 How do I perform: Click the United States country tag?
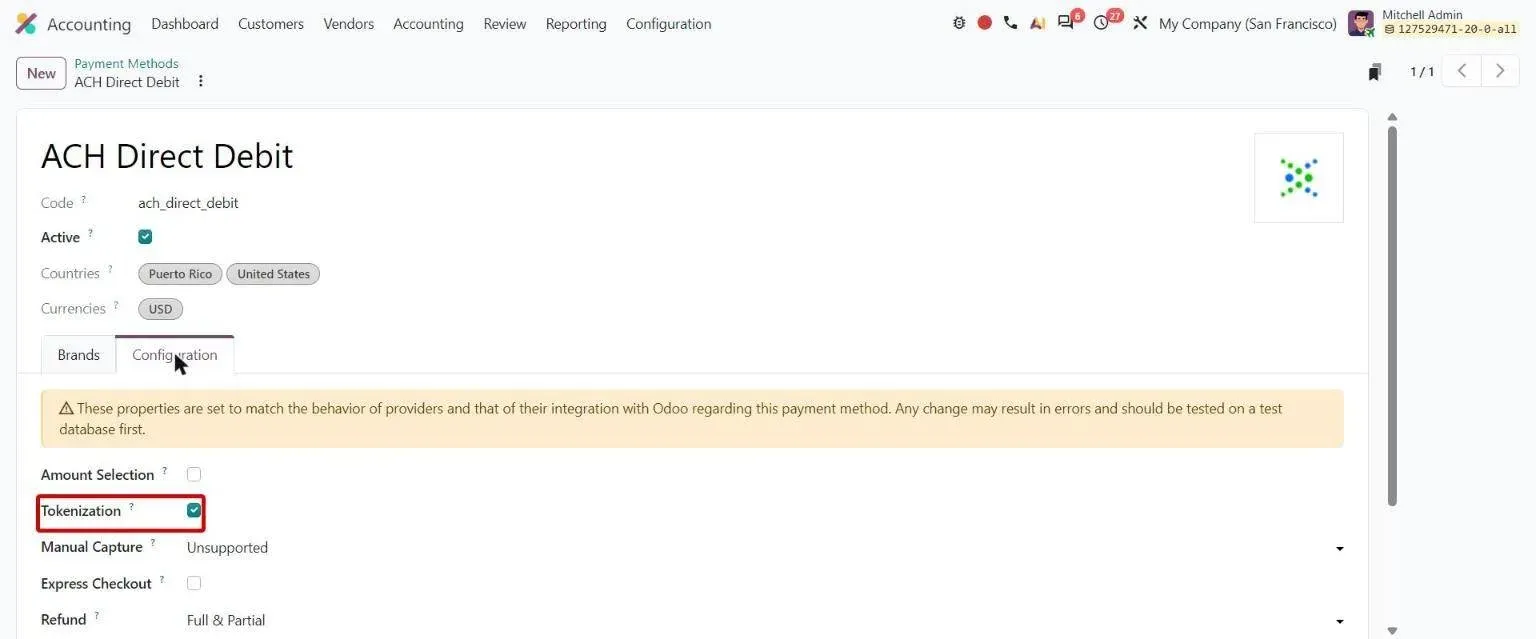(x=273, y=274)
